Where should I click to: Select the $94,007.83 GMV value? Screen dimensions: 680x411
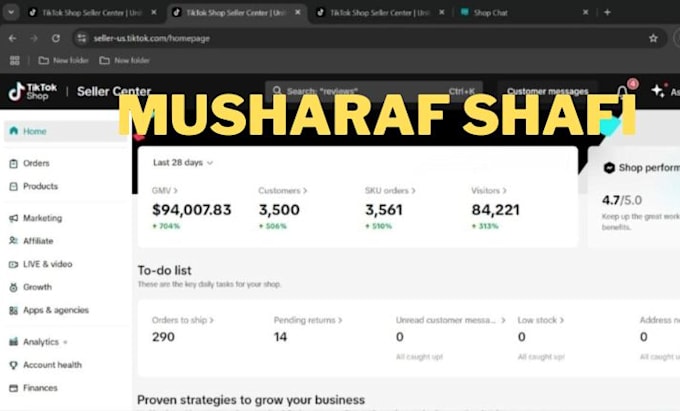(x=192, y=210)
